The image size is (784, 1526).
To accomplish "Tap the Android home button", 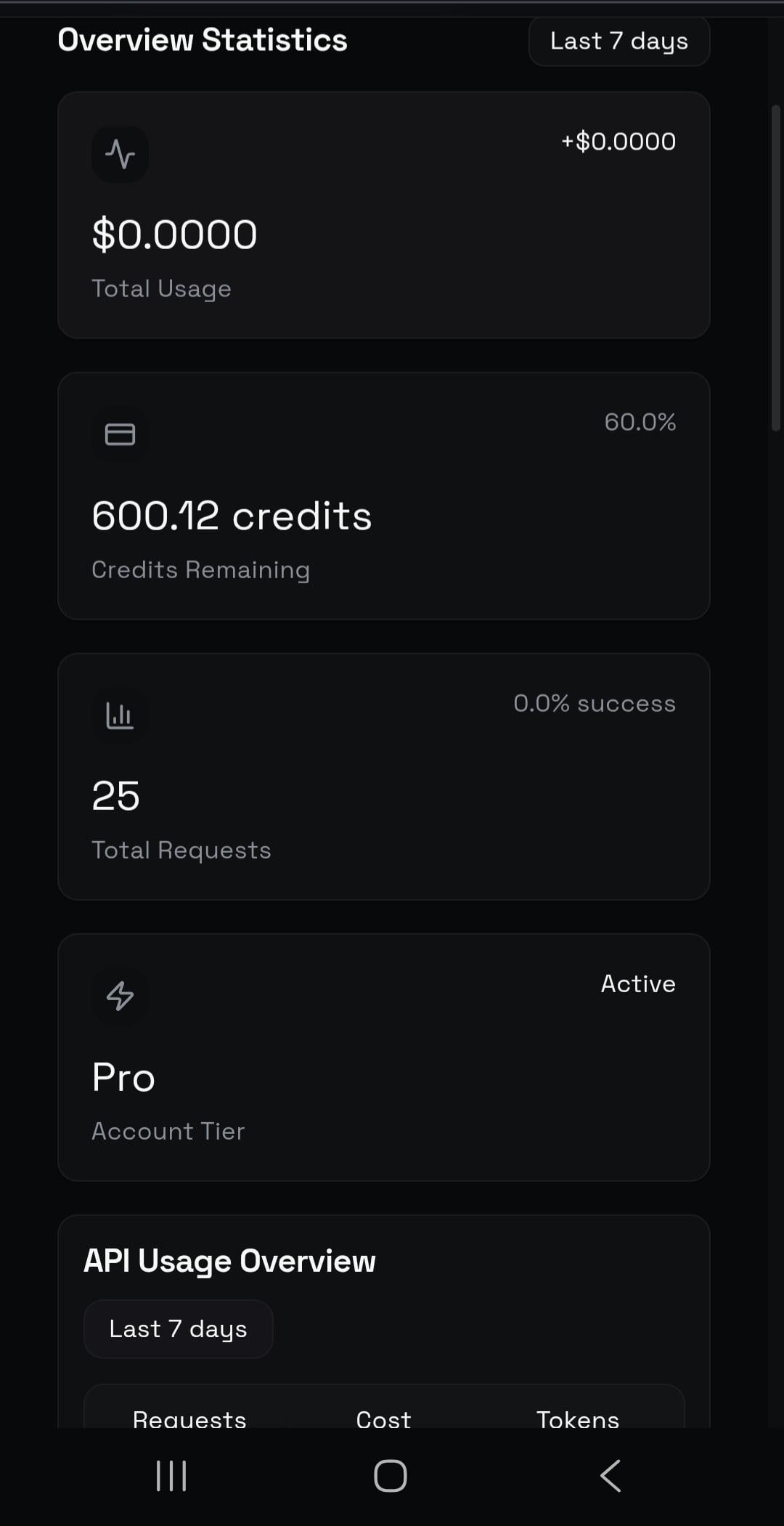I will pos(391,1476).
